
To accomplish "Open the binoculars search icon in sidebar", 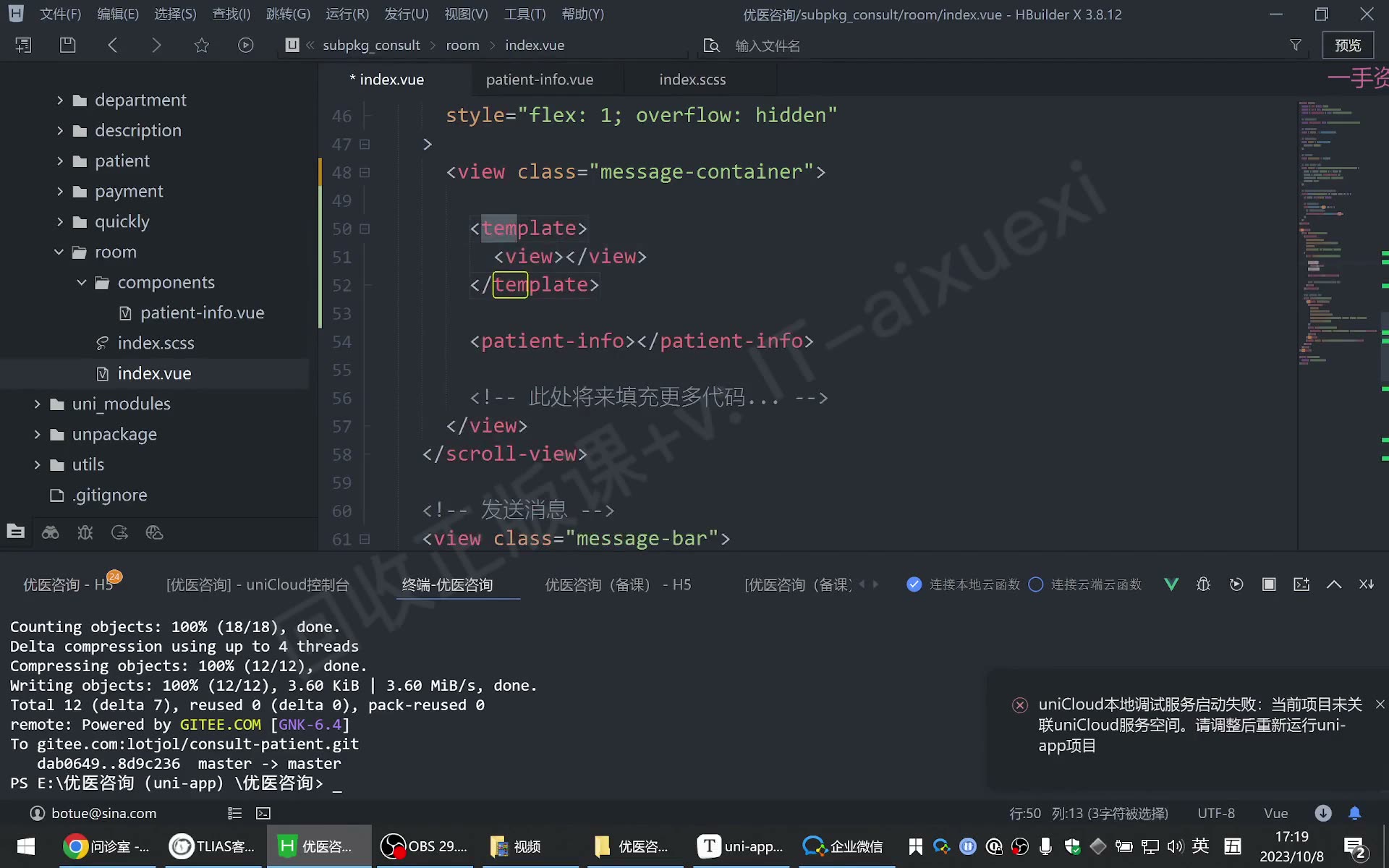I will pos(50,532).
